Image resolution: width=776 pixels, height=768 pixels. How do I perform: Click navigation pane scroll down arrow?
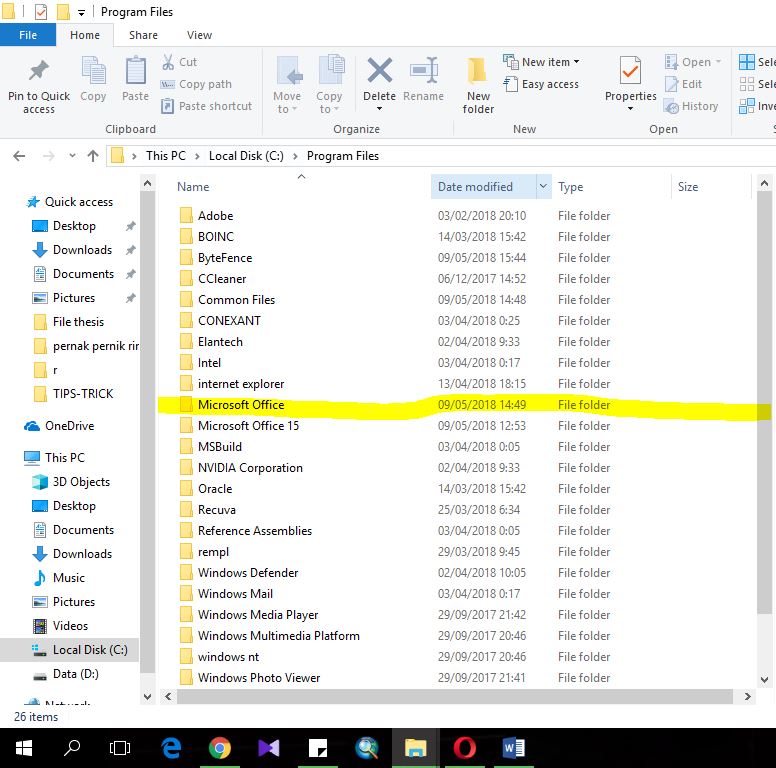[x=147, y=696]
